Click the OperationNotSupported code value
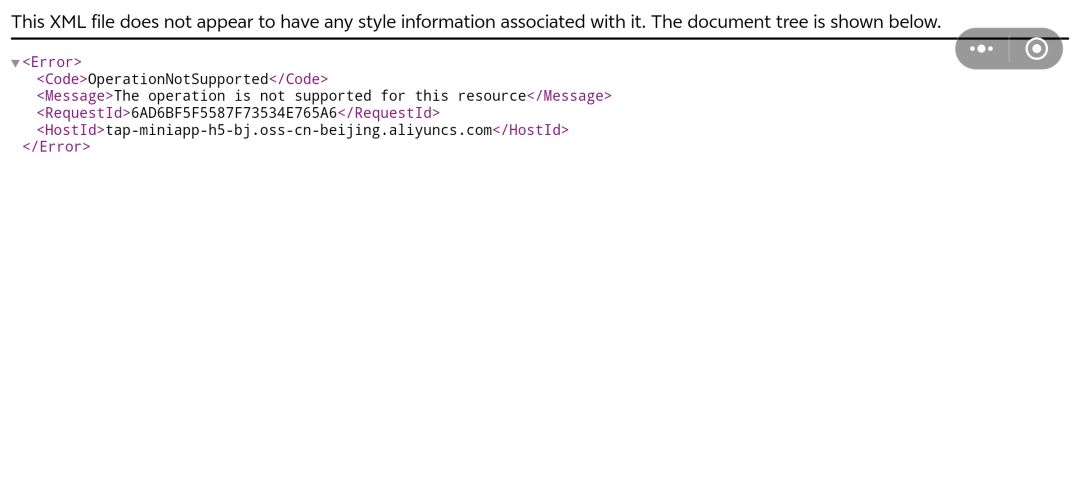Image resolution: width=1080 pixels, height=486 pixels. (x=178, y=79)
